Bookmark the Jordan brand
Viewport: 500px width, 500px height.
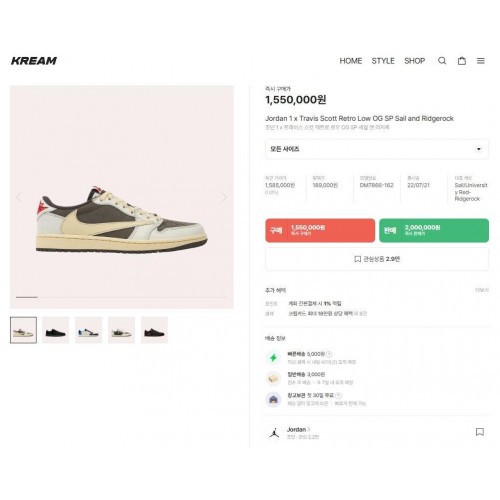click(x=480, y=432)
